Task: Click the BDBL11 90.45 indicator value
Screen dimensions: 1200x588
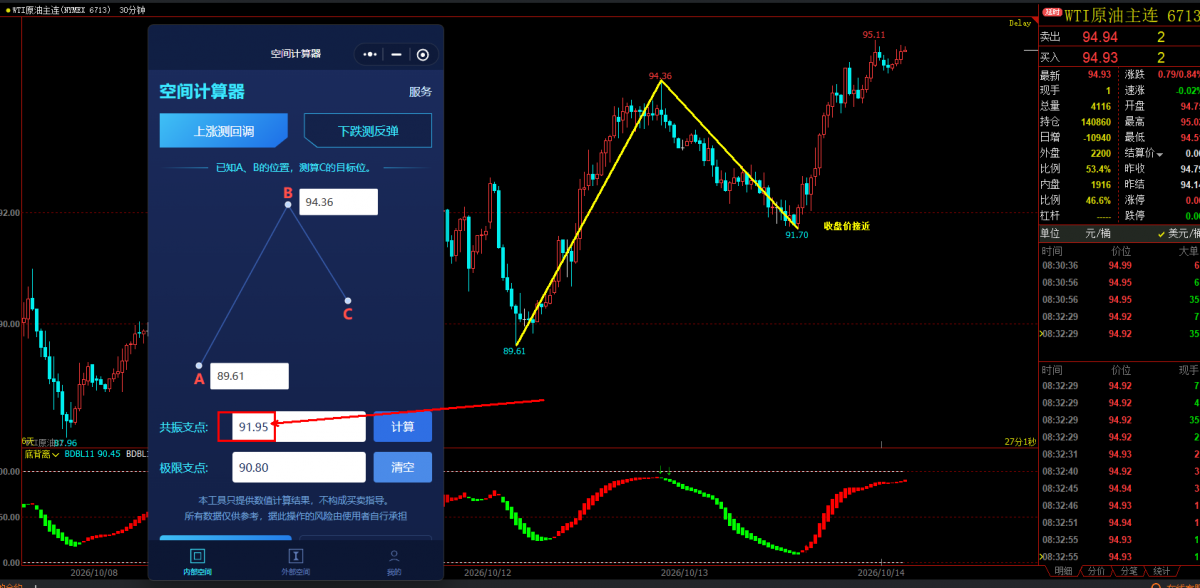Action: [93, 454]
